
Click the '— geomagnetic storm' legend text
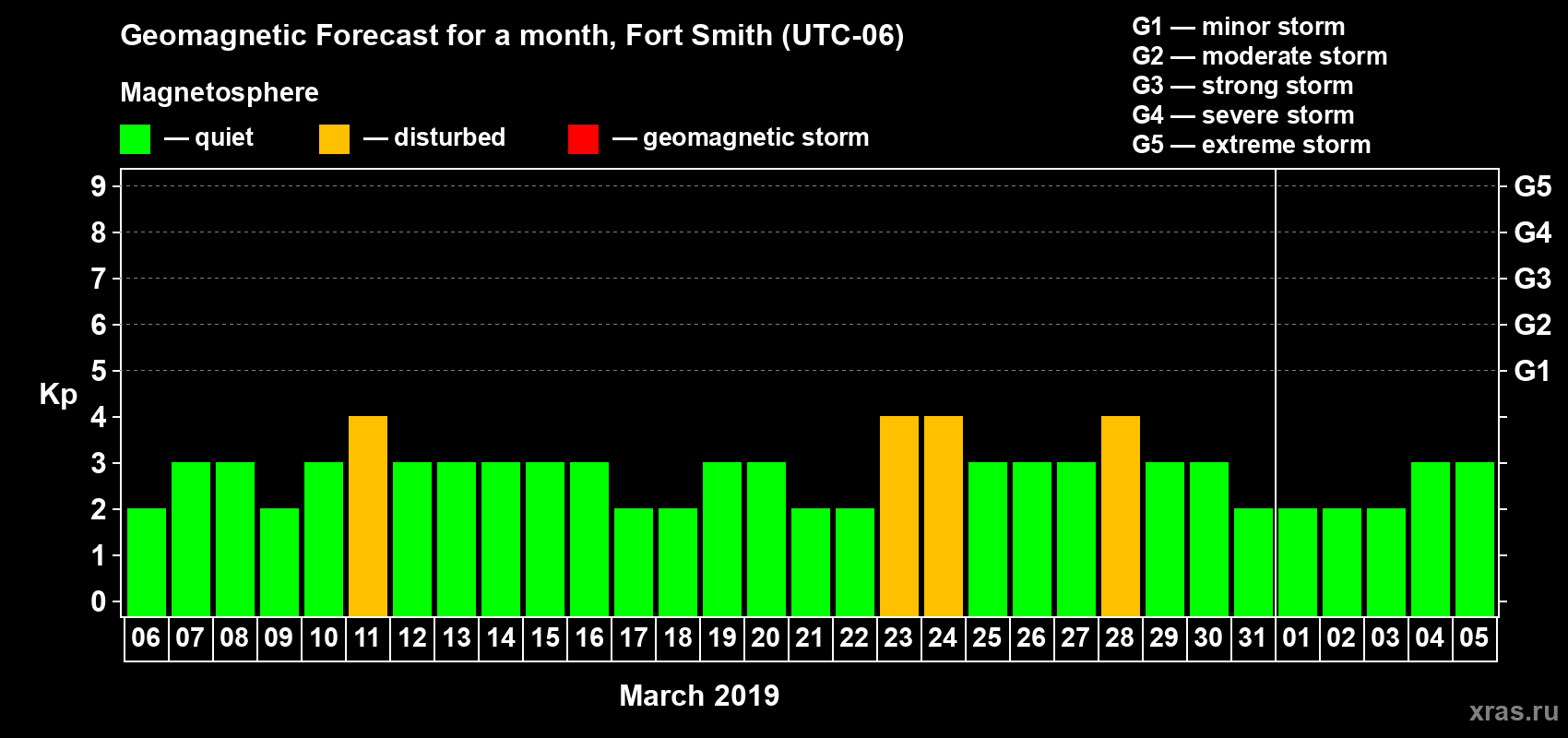[x=741, y=138]
